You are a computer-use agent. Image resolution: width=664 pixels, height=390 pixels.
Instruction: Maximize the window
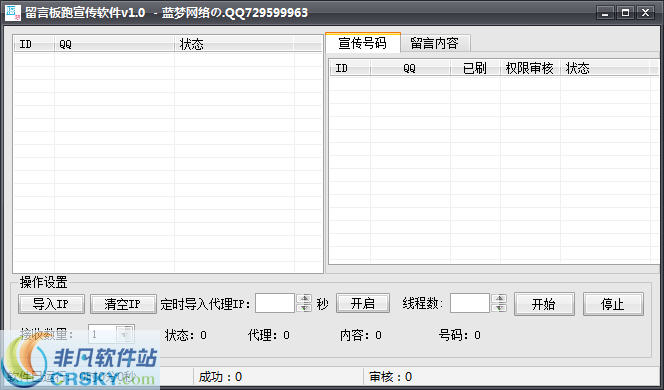tap(625, 13)
